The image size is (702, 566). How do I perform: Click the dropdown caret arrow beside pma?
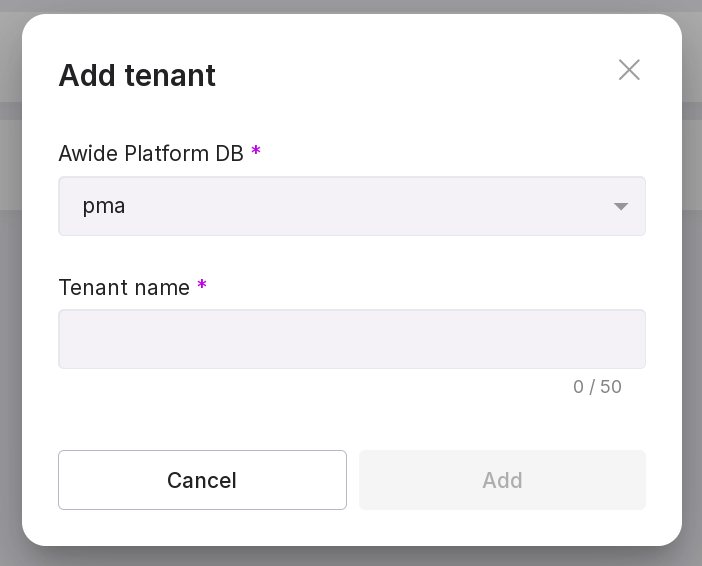(621, 207)
